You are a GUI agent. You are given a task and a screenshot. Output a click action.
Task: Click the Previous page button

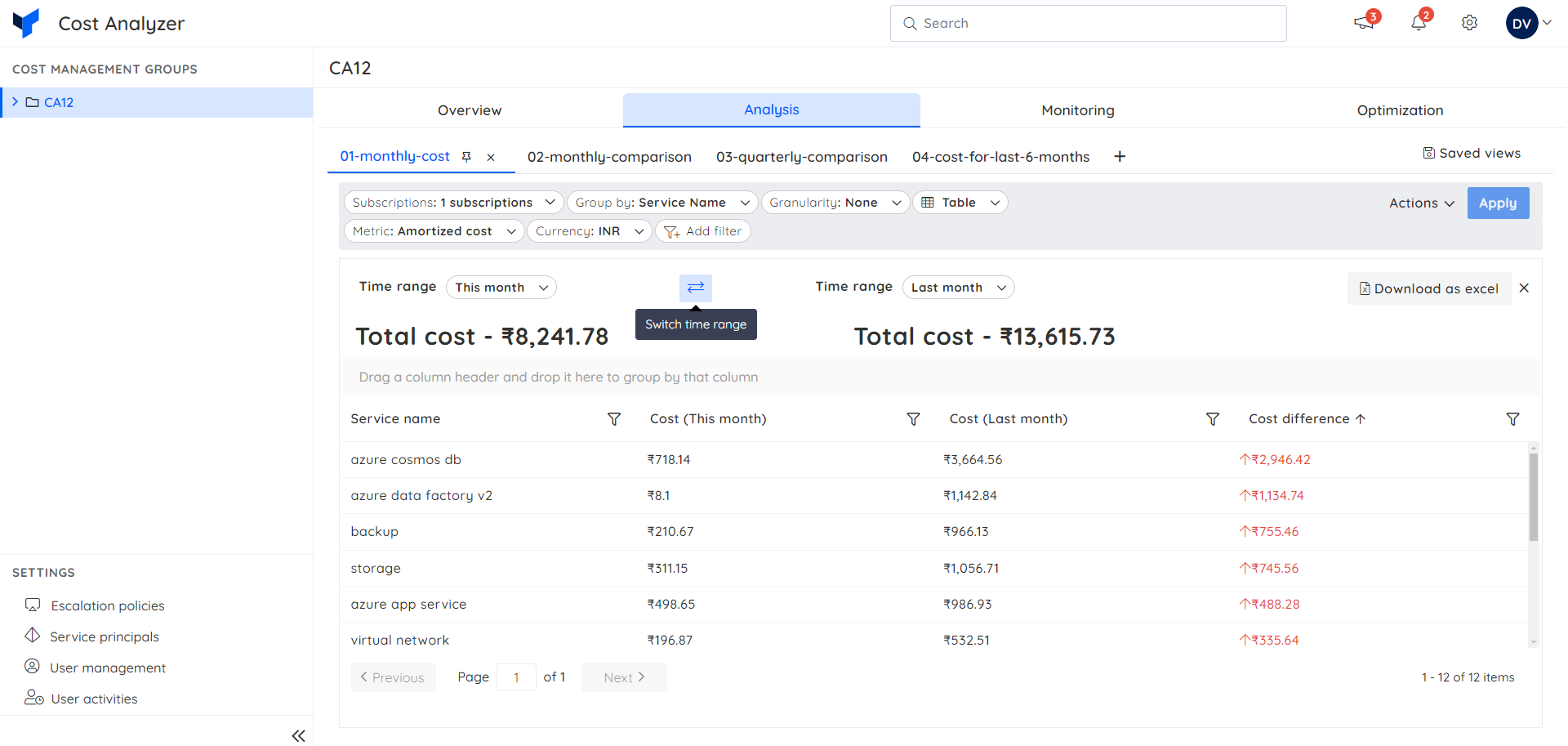coord(393,677)
